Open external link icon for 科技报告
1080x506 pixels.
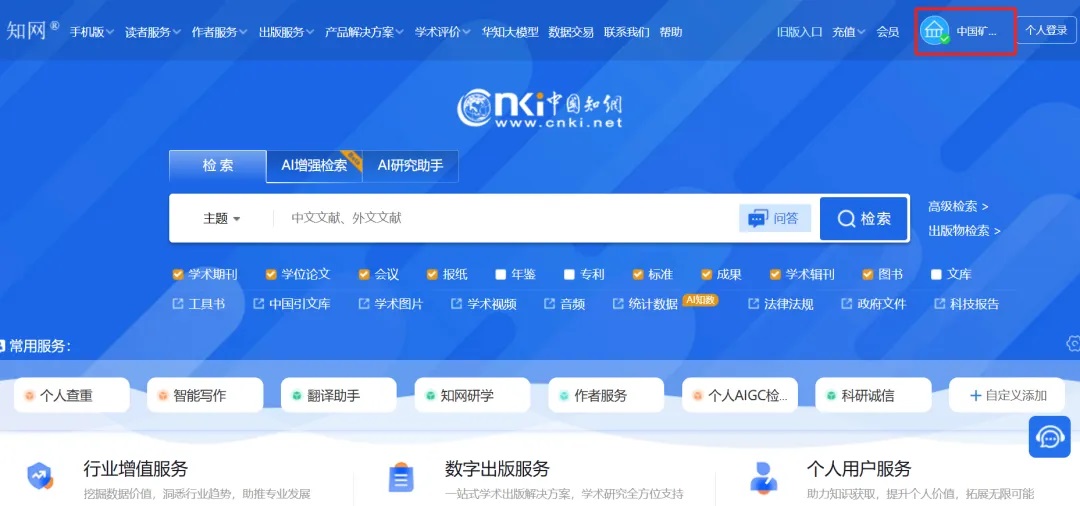(x=939, y=304)
